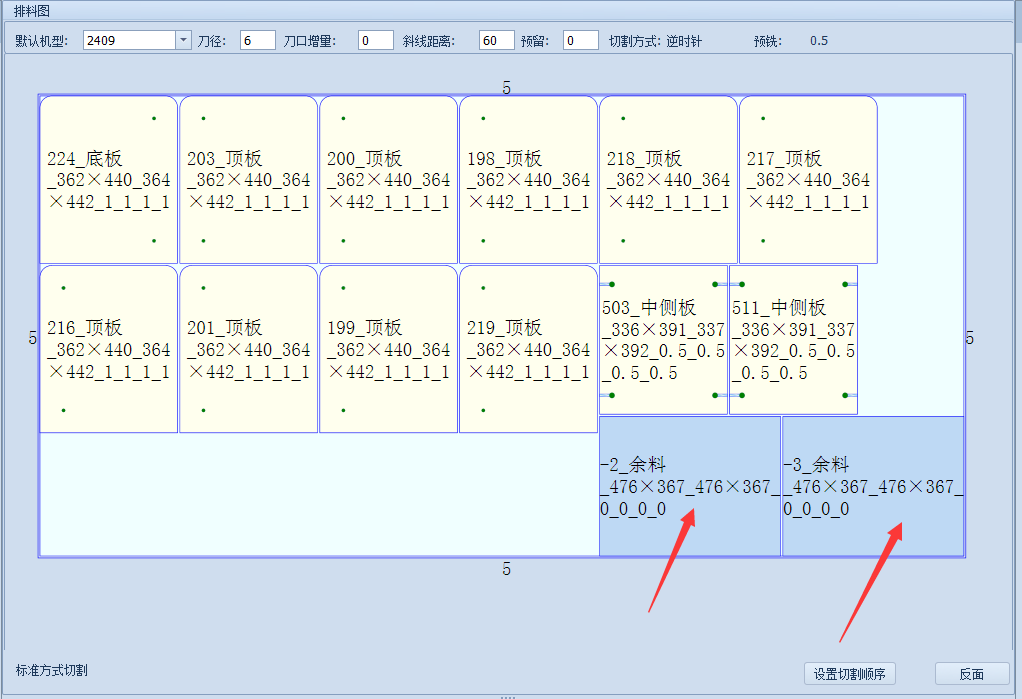Screen dimensions: 1022x699
Task: Select the 217_顶板 panel piece
Action: (807, 180)
